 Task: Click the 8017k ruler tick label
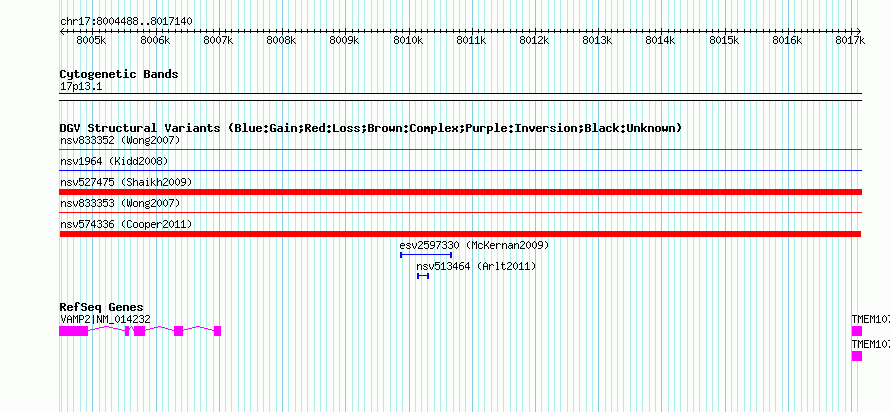[851, 40]
